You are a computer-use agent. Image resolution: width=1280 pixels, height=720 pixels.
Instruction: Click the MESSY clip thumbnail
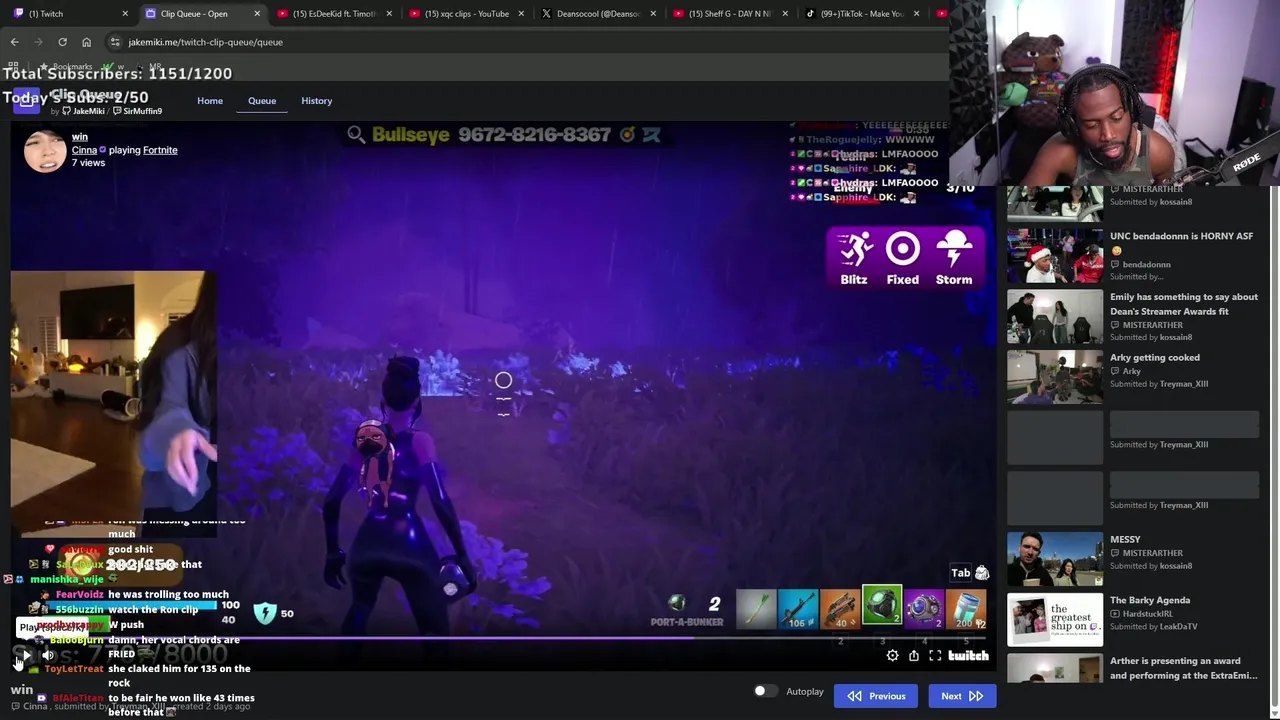(x=1055, y=559)
